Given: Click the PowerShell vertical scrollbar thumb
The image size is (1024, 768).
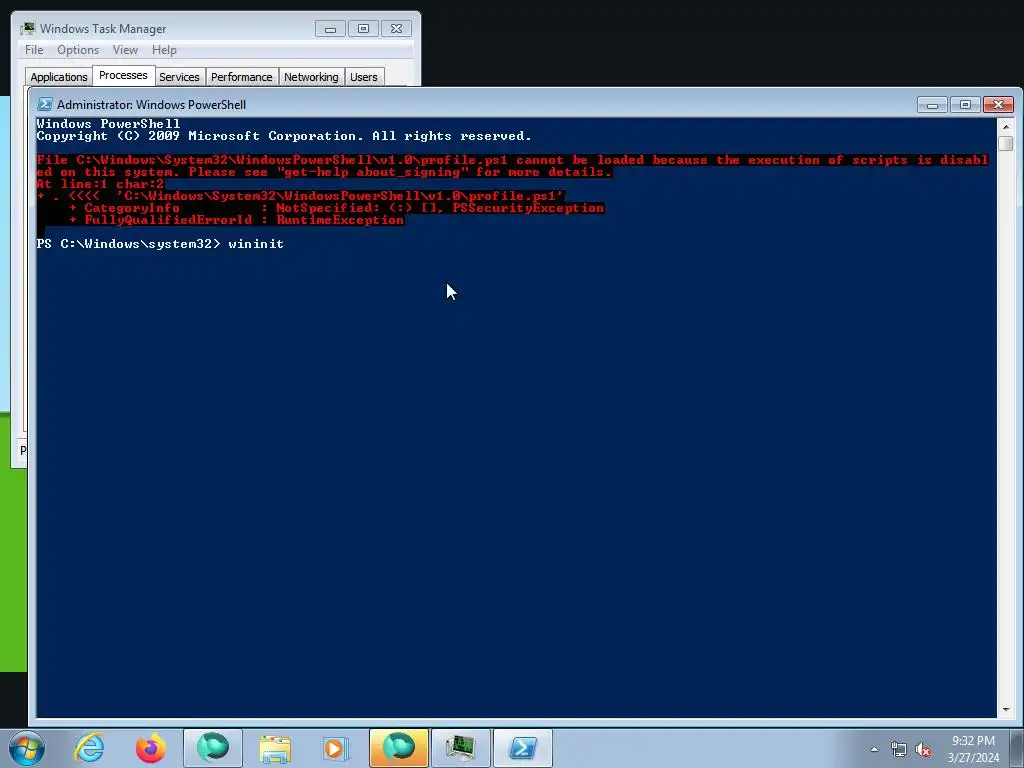Looking at the screenshot, I should pyautogui.click(x=1006, y=143).
